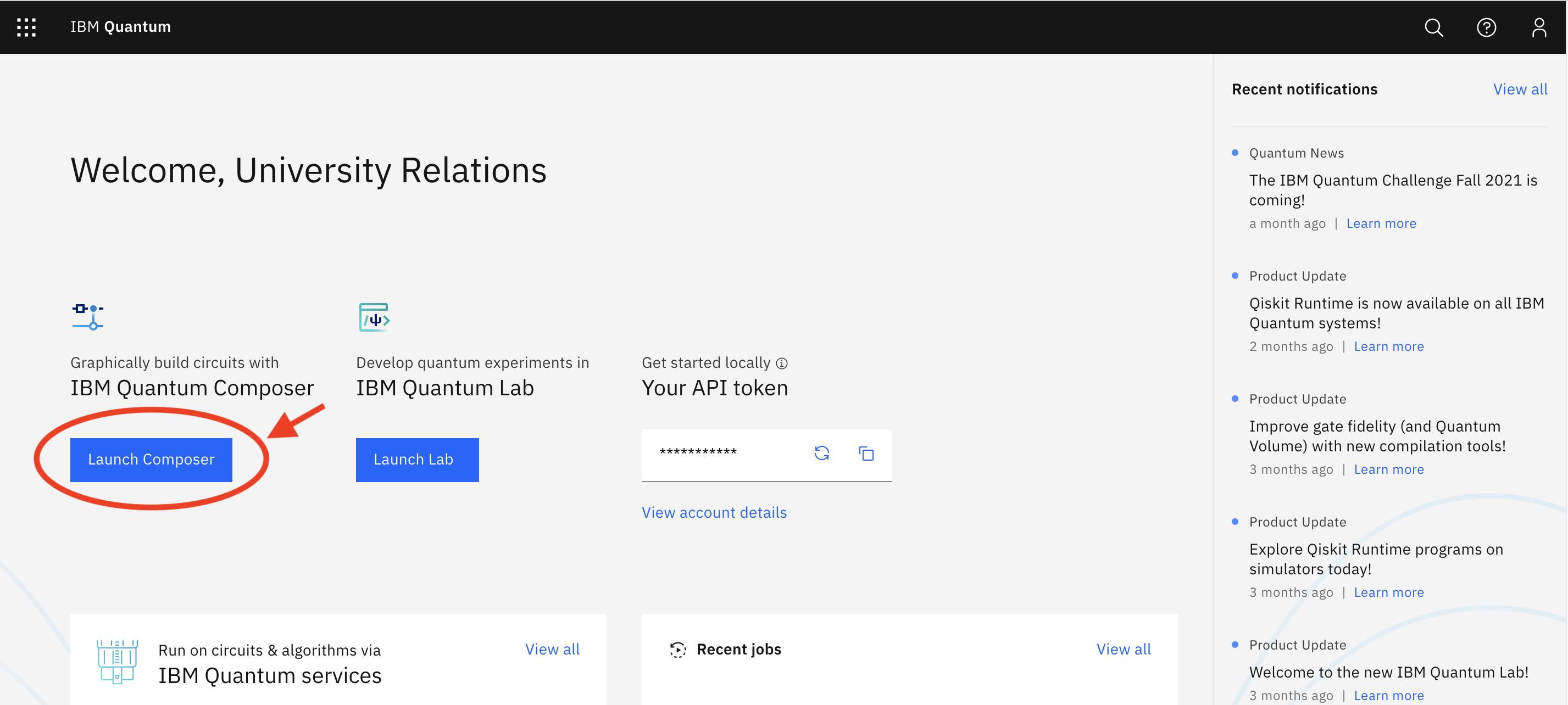Image resolution: width=1568 pixels, height=705 pixels.
Task: Open the help question mark icon
Action: click(x=1486, y=27)
